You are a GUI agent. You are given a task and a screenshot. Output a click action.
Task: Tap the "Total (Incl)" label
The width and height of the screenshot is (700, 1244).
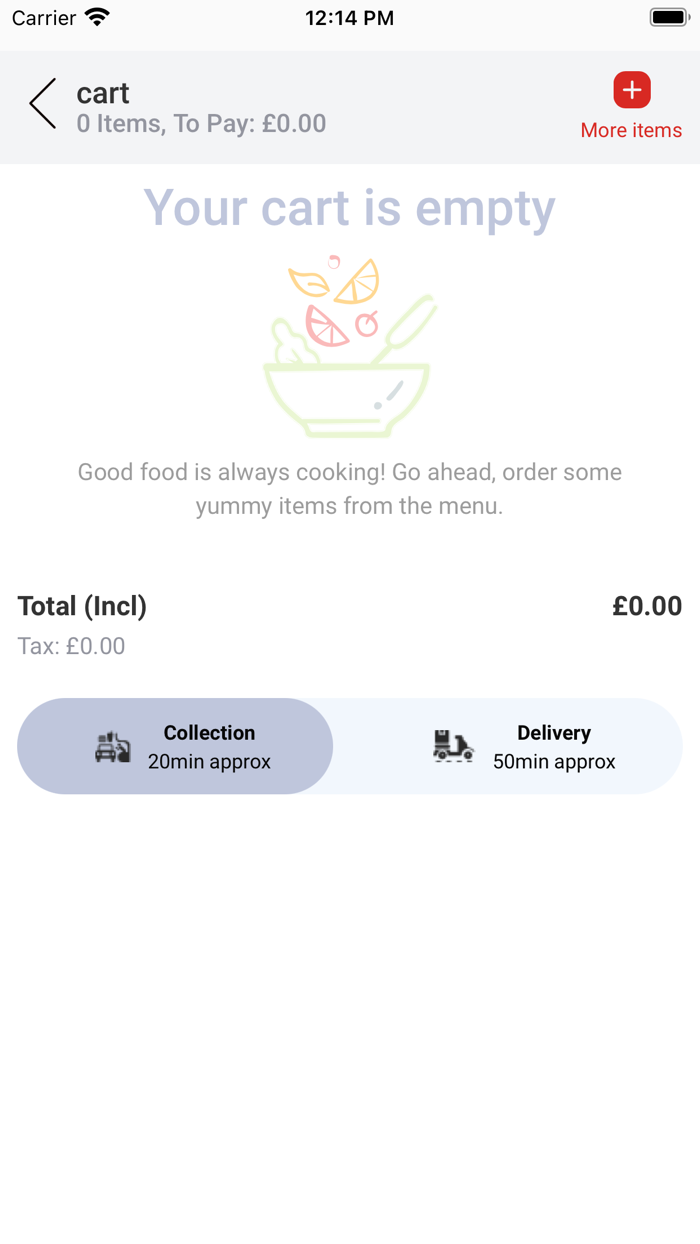[x=82, y=606]
